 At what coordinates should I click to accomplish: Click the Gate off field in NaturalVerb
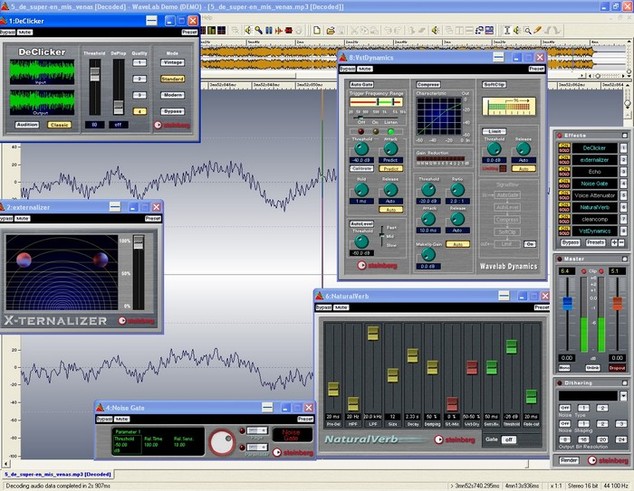tap(509, 440)
